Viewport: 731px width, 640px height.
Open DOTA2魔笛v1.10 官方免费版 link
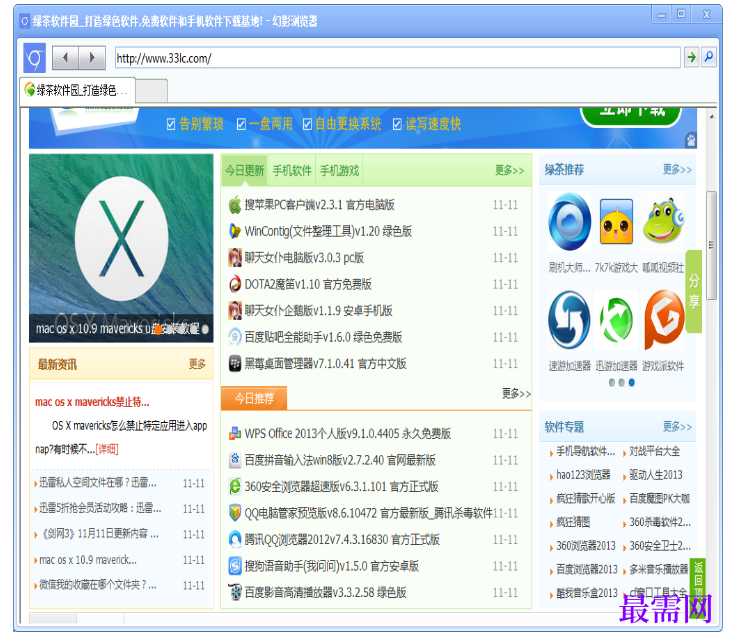click(x=308, y=284)
